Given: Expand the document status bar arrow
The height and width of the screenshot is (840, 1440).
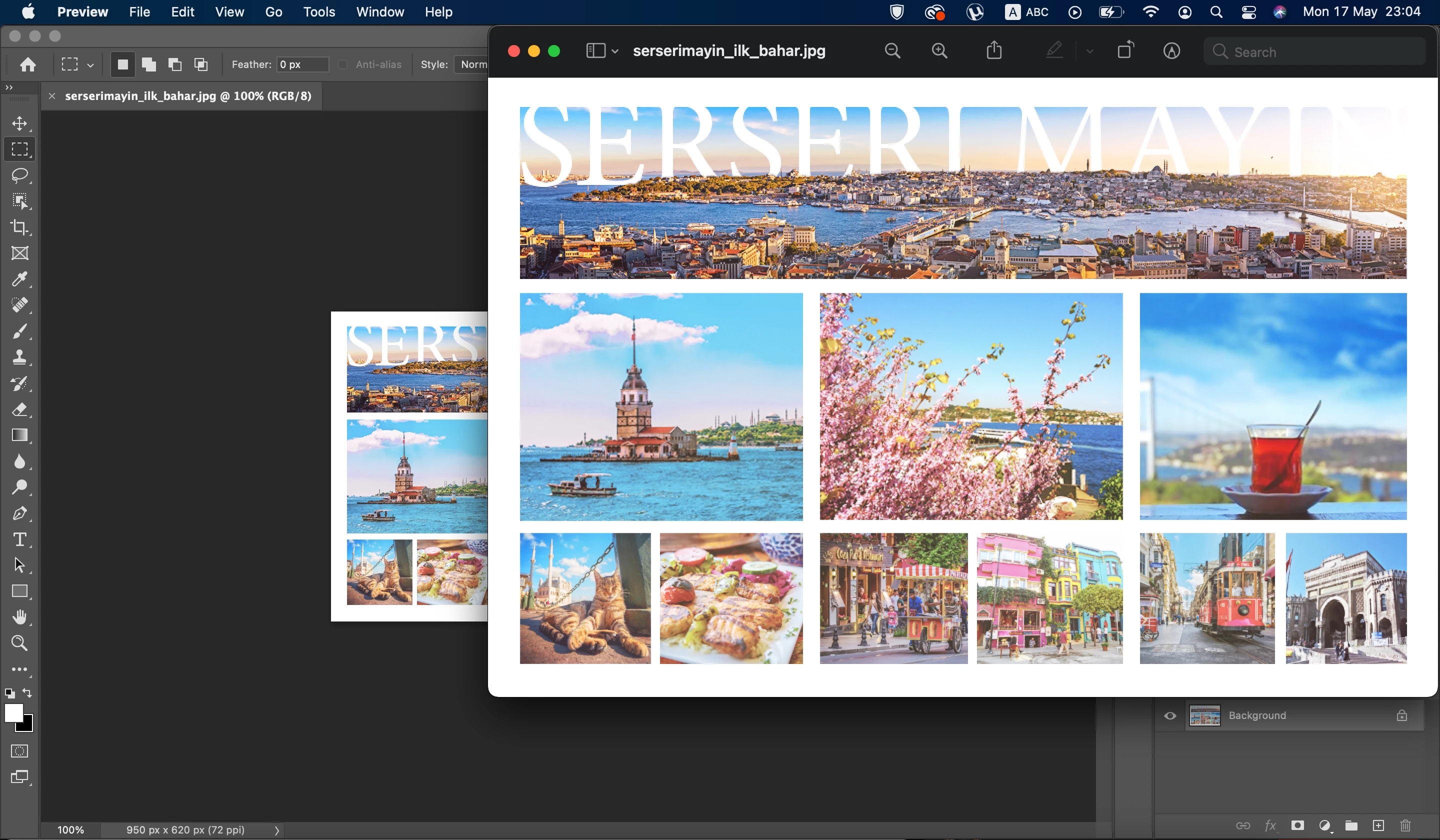Looking at the screenshot, I should click(x=277, y=830).
